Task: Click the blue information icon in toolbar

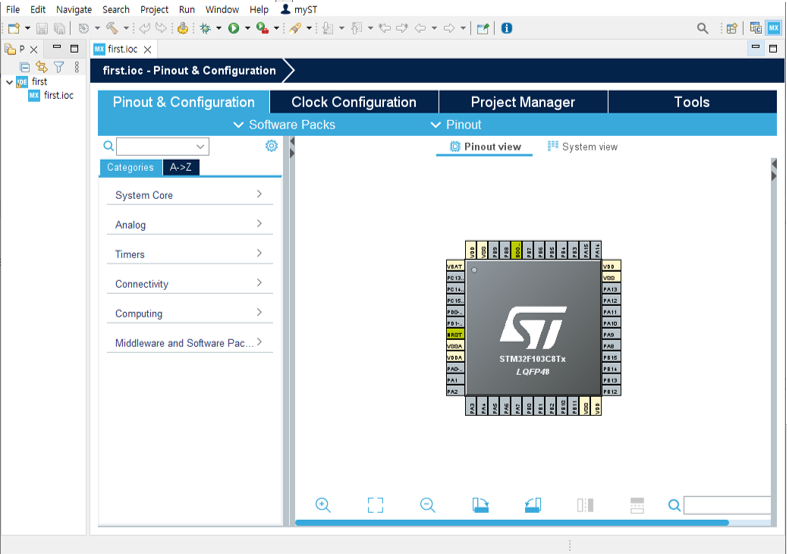Action: [507, 28]
